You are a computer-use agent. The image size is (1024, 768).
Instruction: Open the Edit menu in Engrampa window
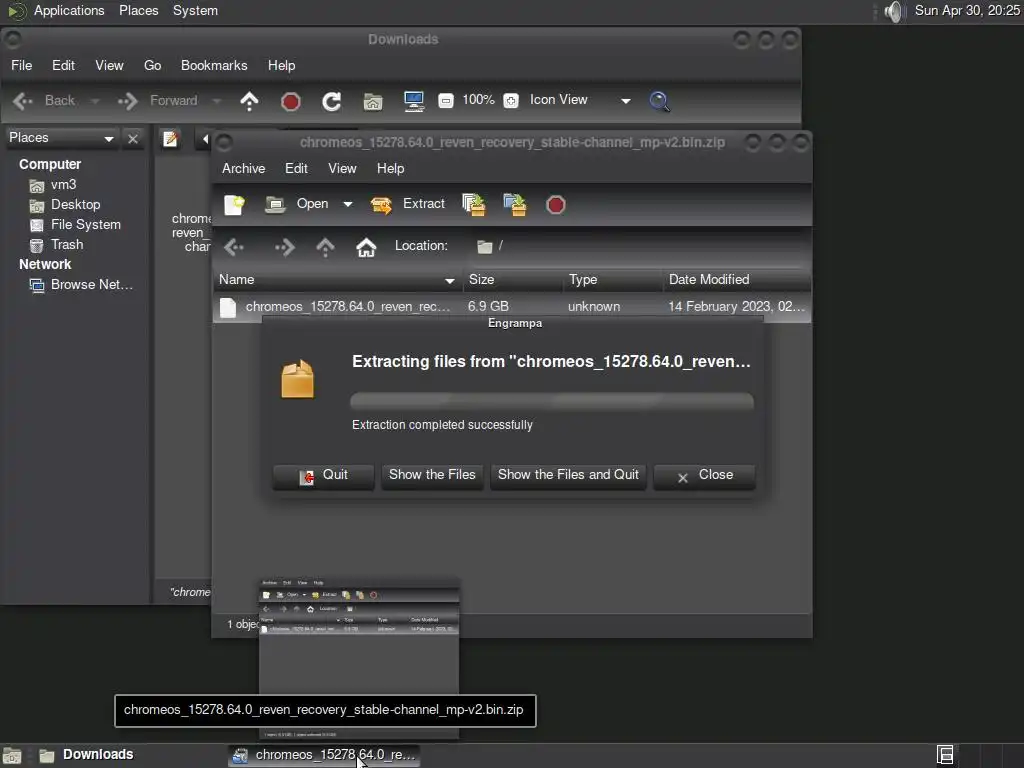click(x=296, y=168)
